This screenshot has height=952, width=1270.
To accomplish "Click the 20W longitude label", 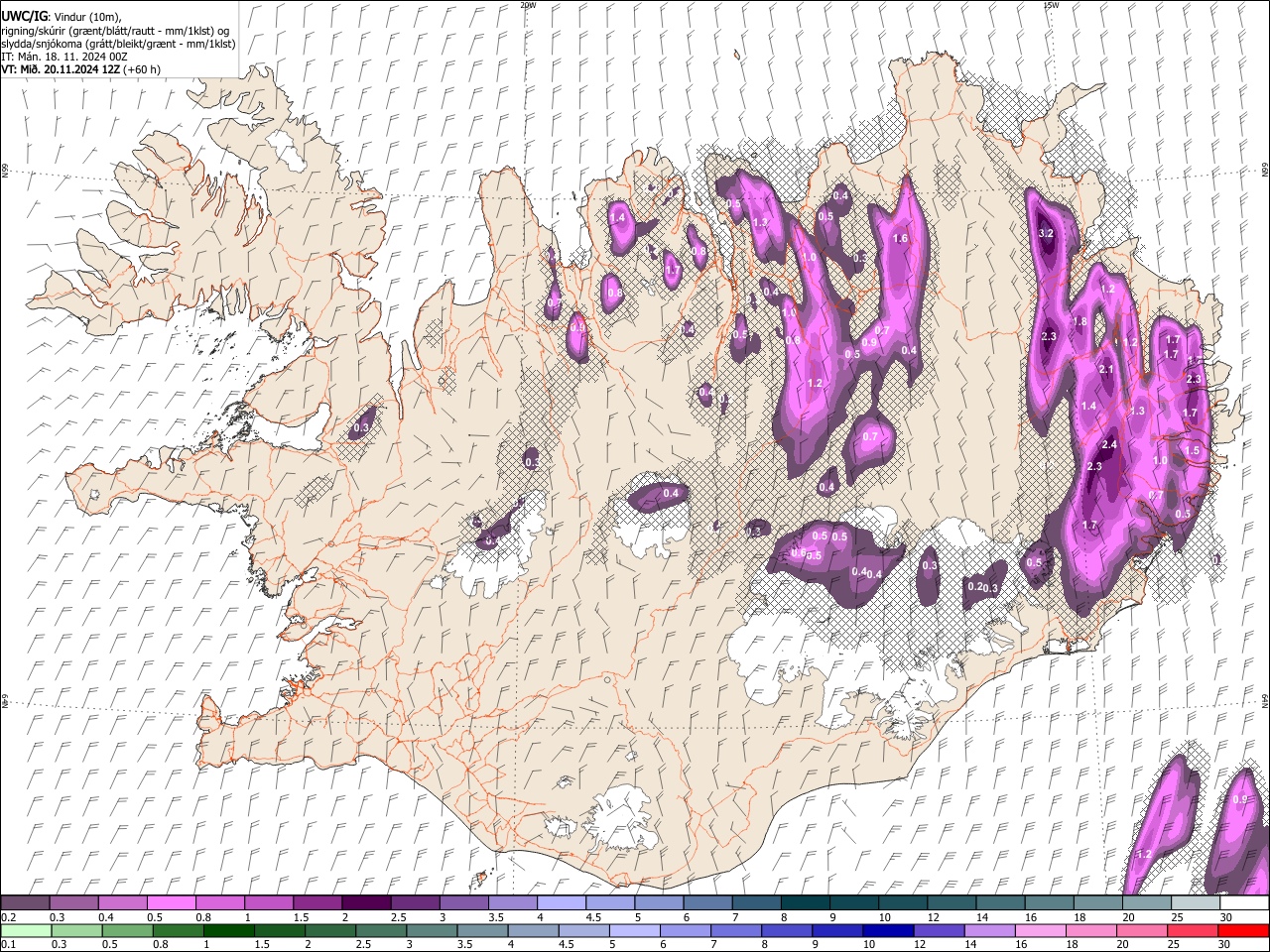I will tap(527, 5).
